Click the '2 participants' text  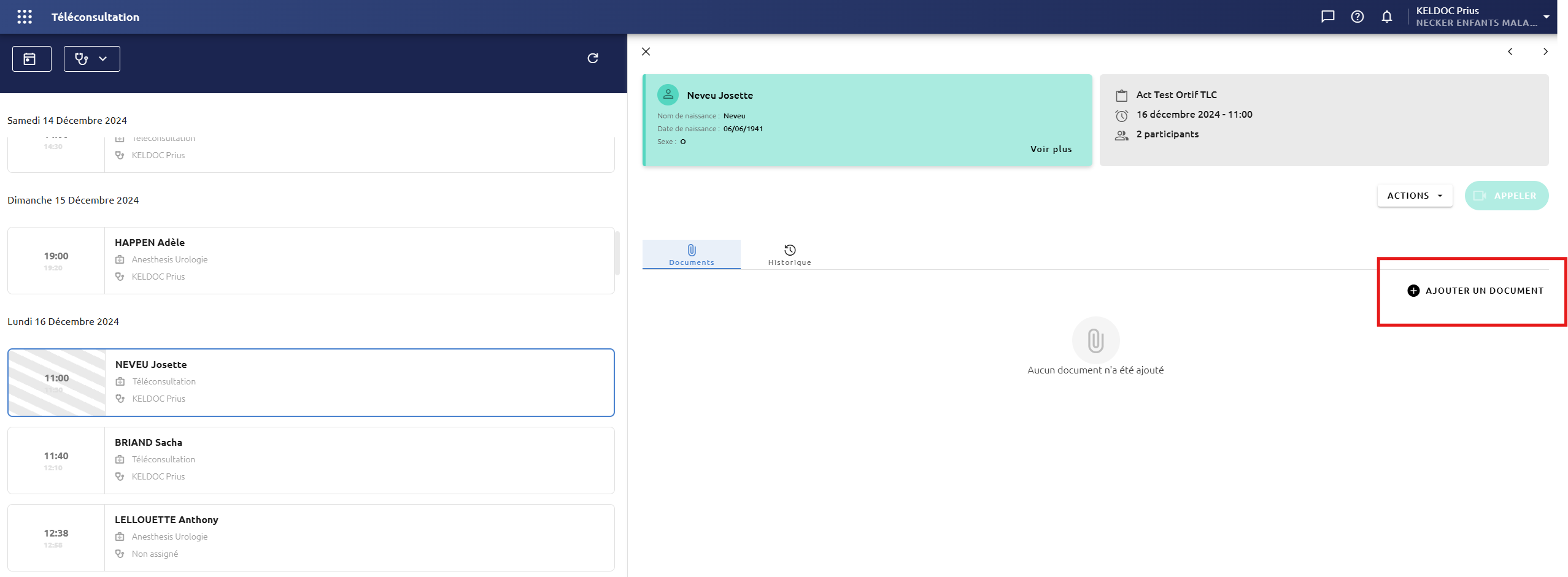point(1167,134)
